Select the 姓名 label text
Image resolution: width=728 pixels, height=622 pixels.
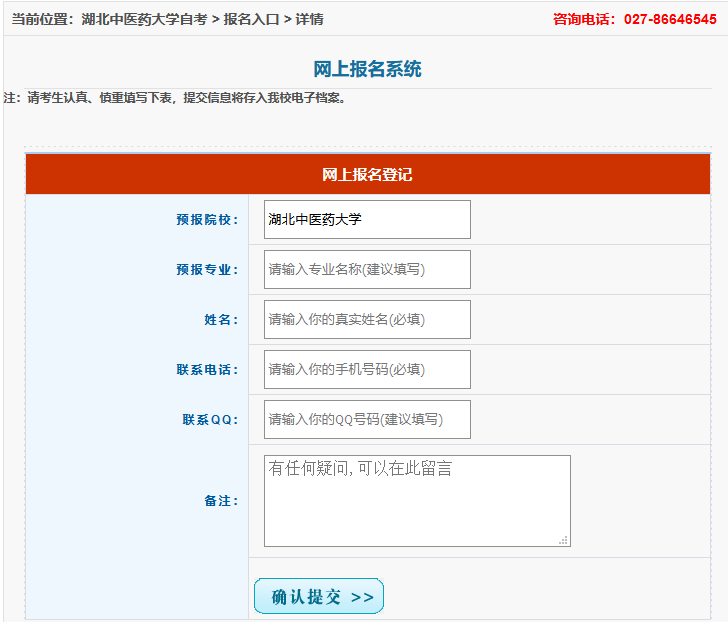click(221, 320)
